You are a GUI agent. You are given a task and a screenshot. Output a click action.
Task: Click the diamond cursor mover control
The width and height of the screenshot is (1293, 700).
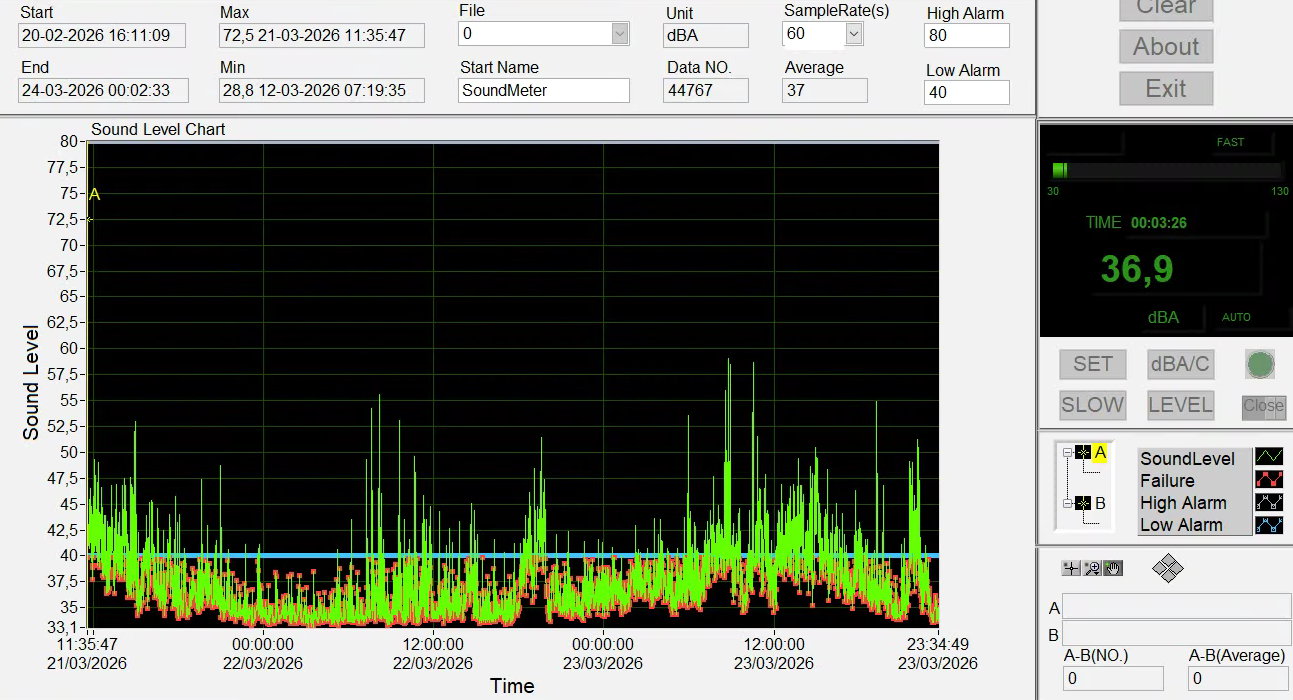pos(1167,569)
